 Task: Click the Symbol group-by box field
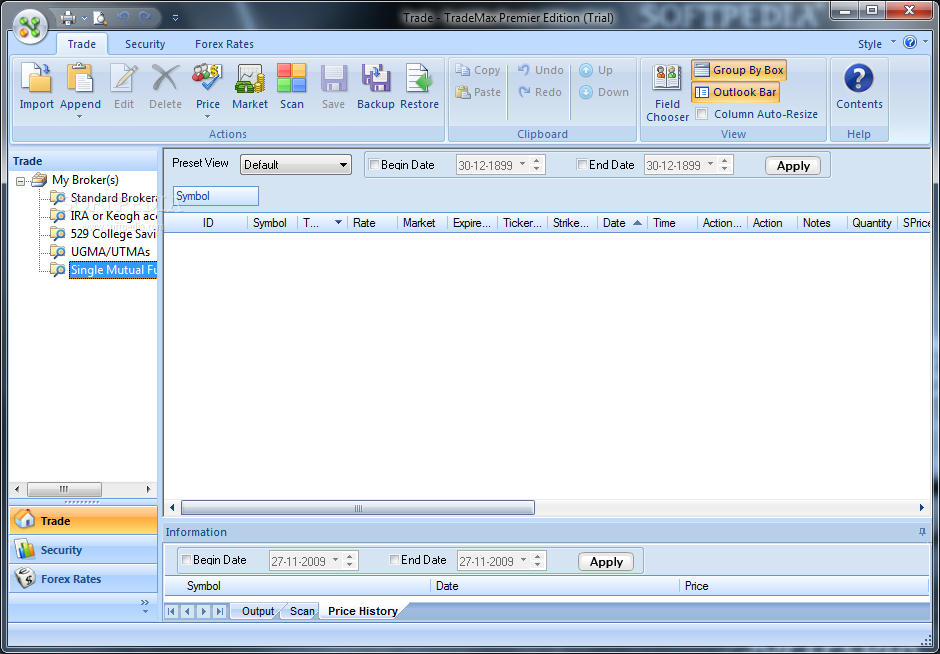click(216, 196)
